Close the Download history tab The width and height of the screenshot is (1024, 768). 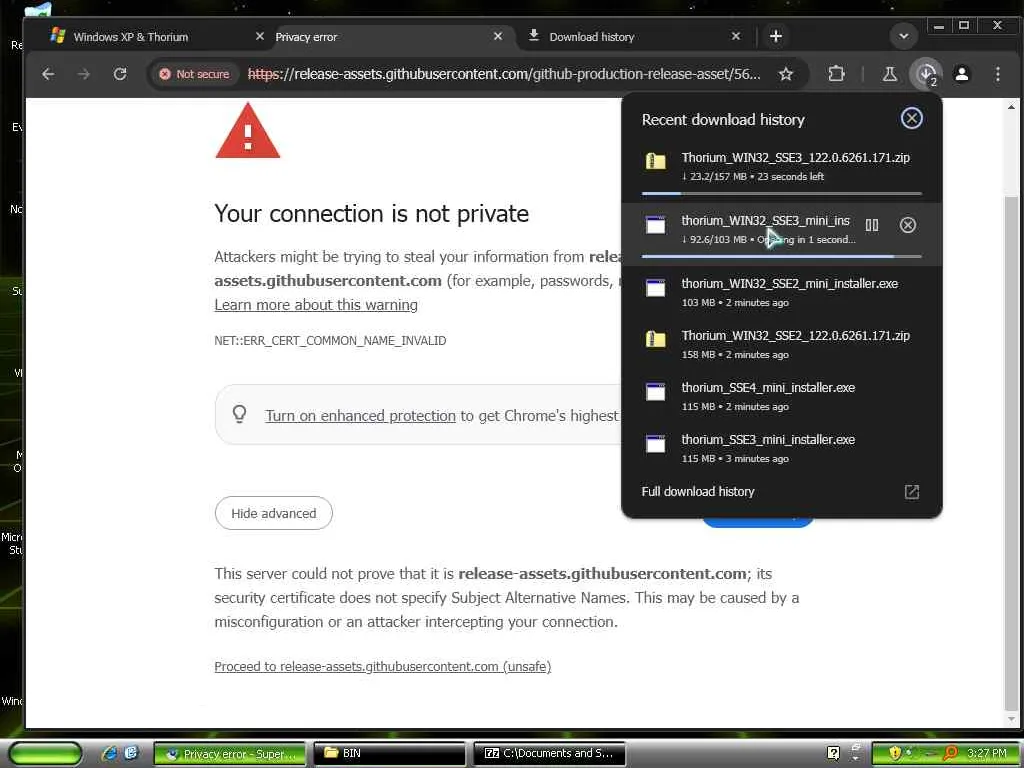point(736,37)
